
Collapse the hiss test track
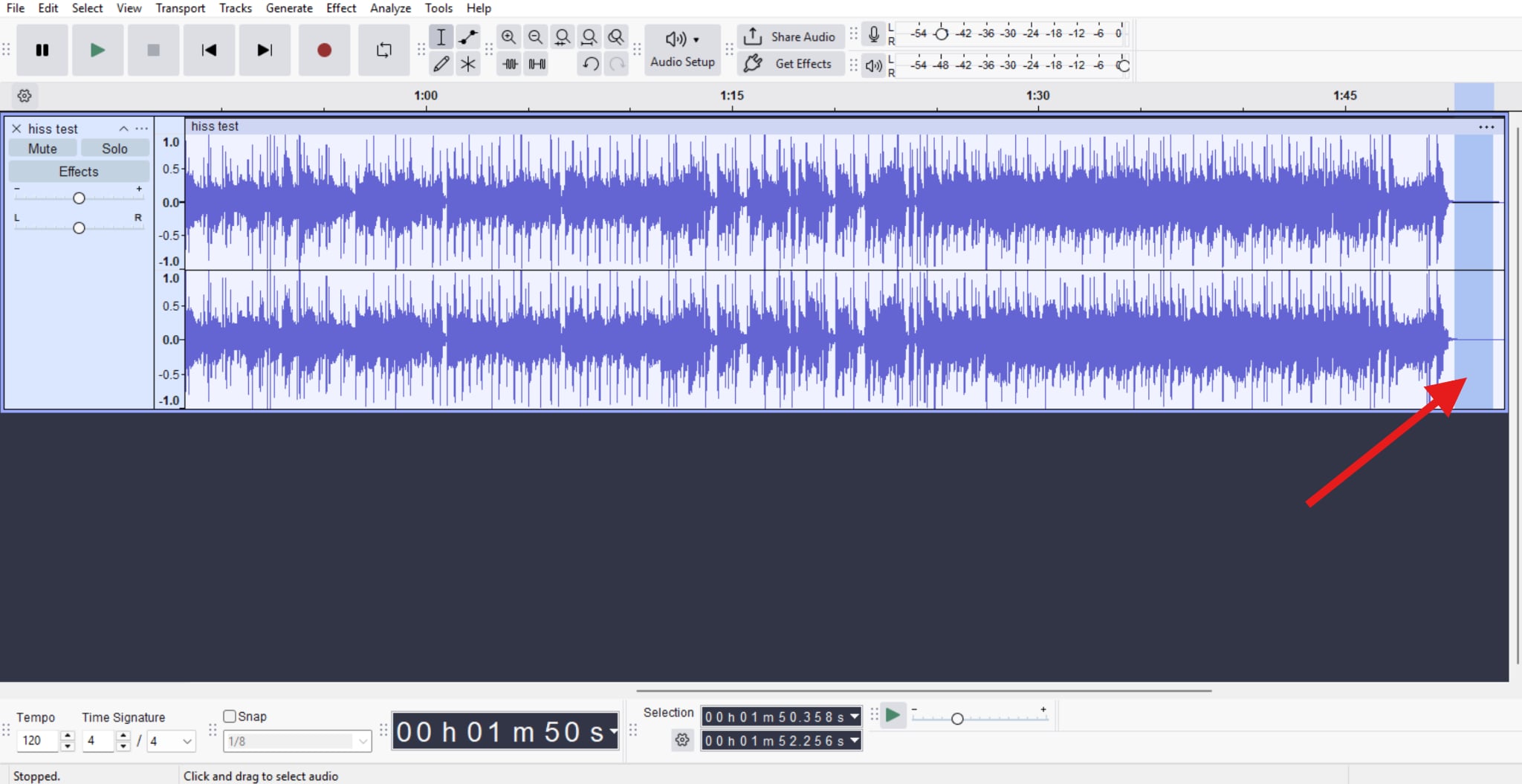pos(124,128)
